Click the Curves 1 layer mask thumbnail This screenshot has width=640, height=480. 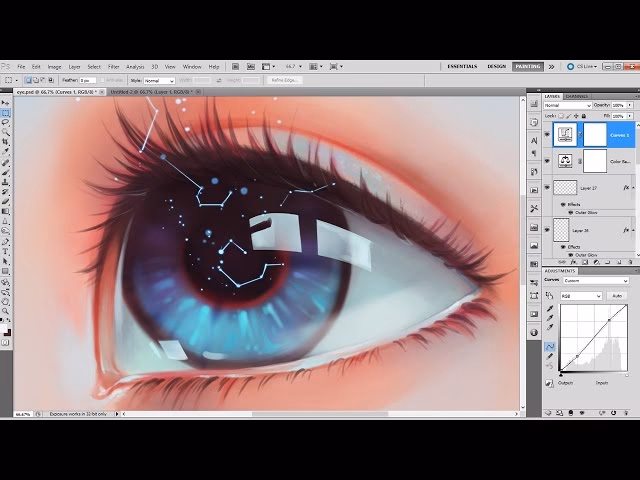[595, 135]
